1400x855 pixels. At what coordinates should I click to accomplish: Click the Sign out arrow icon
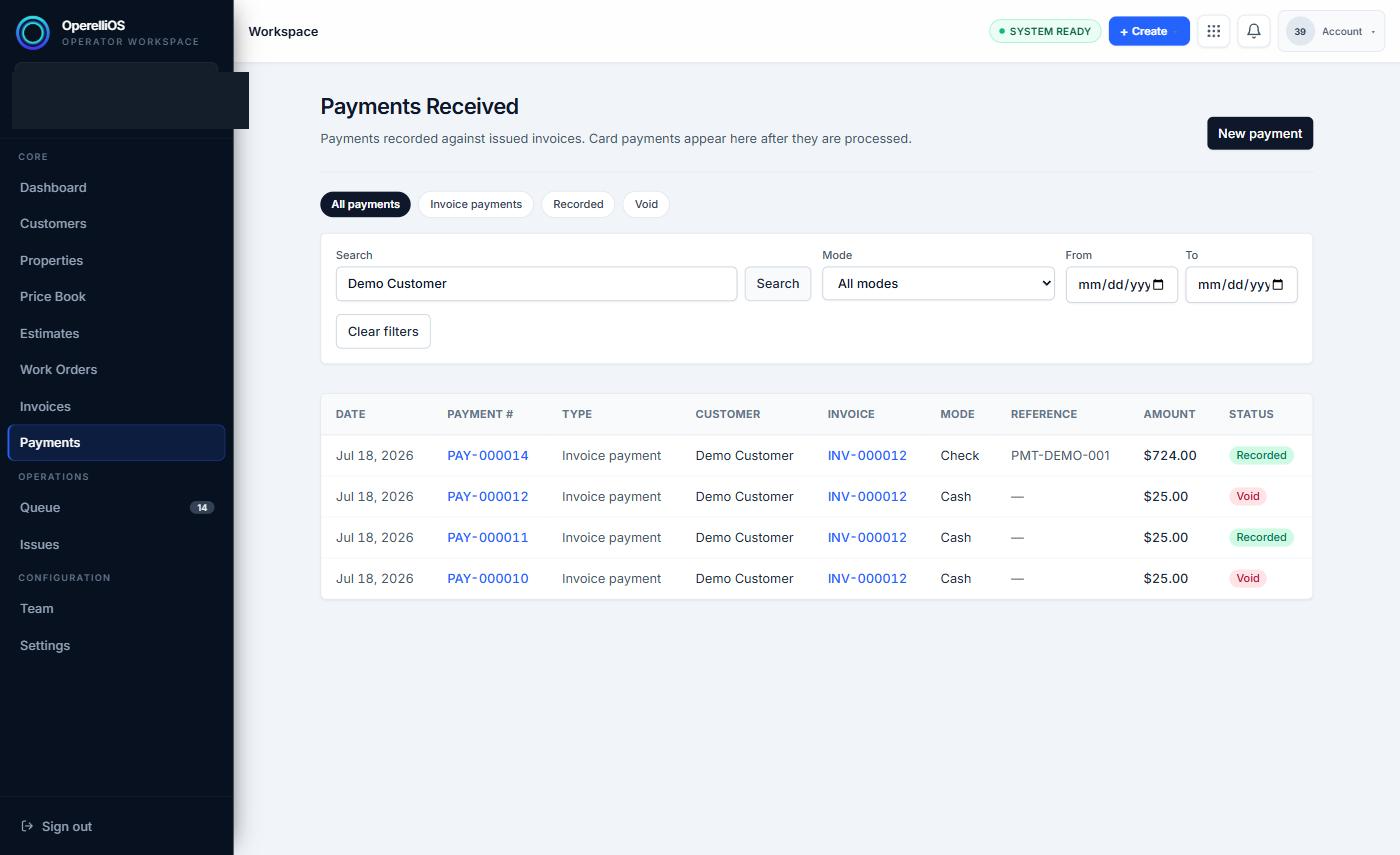[x=27, y=826]
